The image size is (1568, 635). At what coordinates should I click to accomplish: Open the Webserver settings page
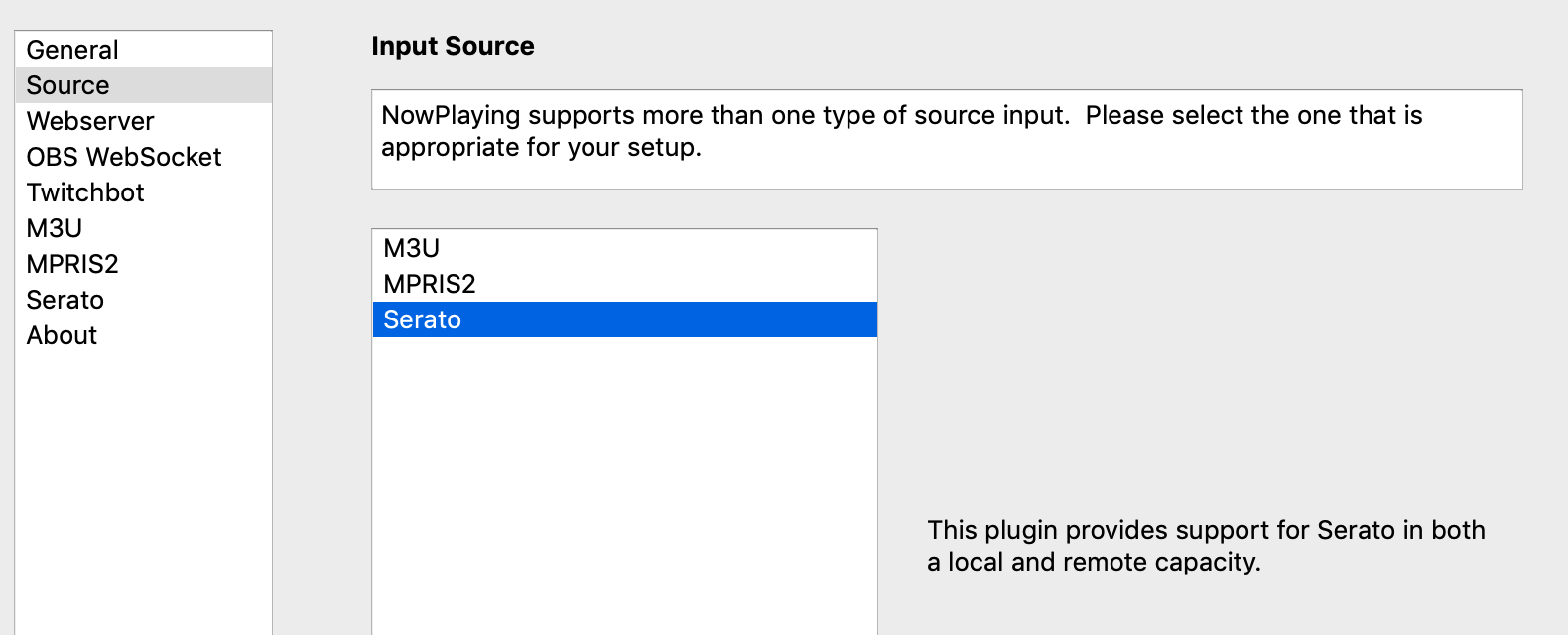[x=90, y=121]
